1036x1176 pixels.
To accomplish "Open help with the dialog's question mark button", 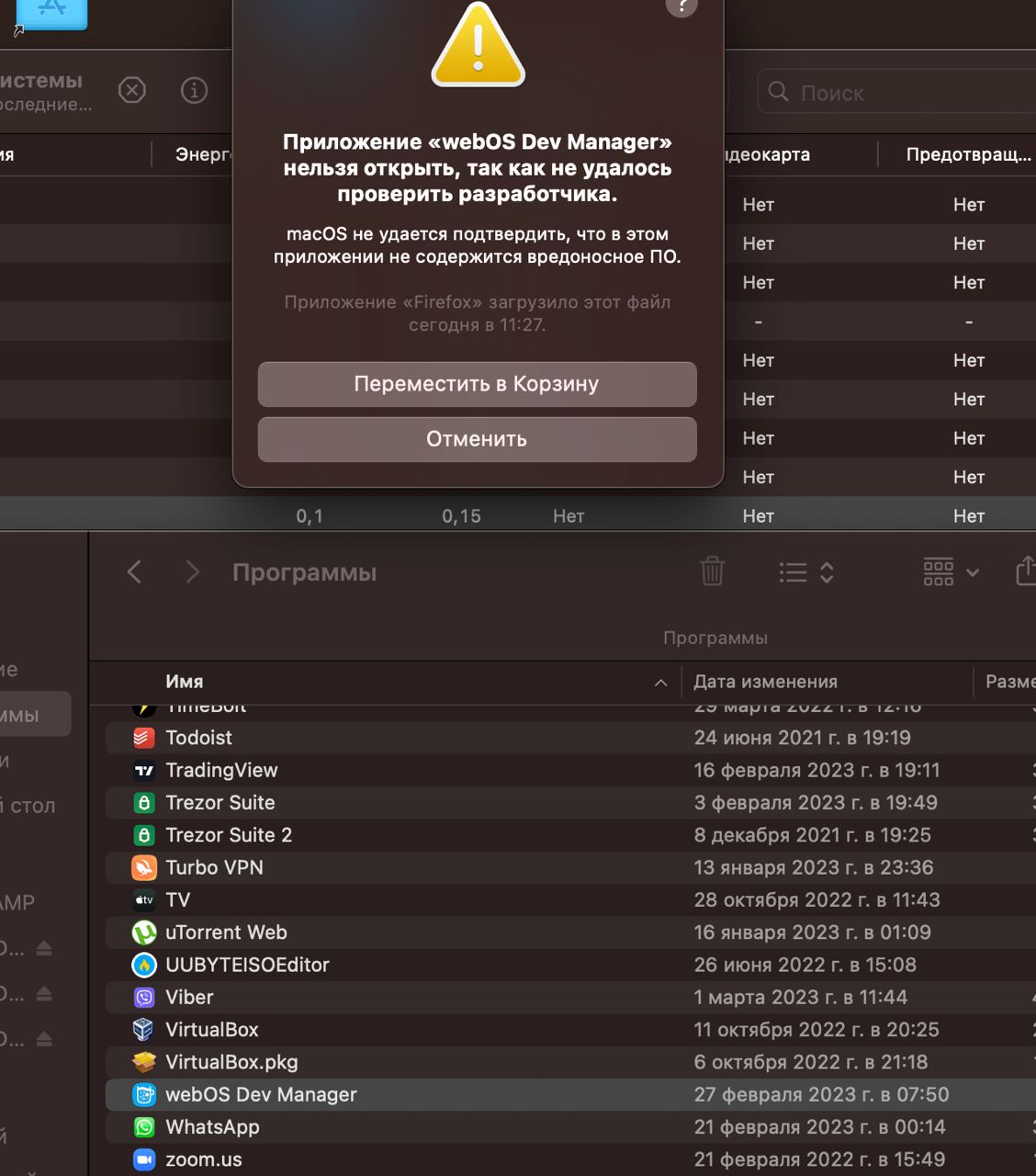I will tap(681, 6).
